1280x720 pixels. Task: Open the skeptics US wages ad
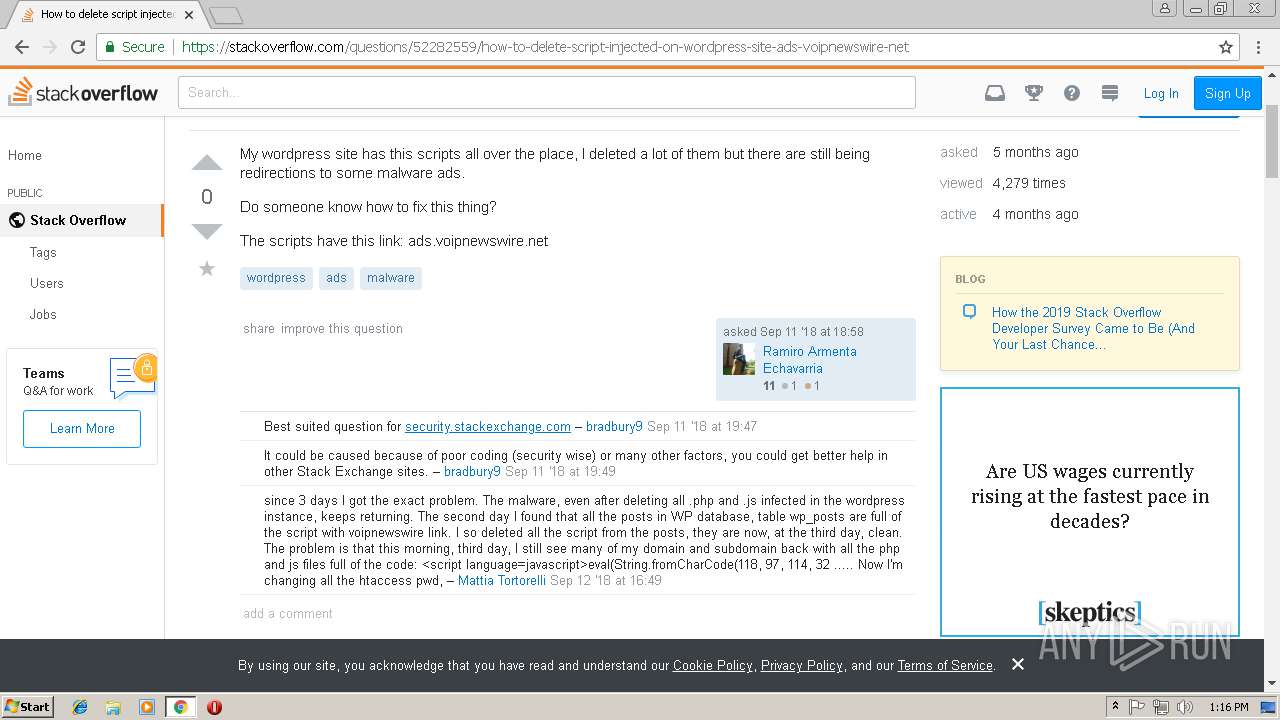[1090, 512]
